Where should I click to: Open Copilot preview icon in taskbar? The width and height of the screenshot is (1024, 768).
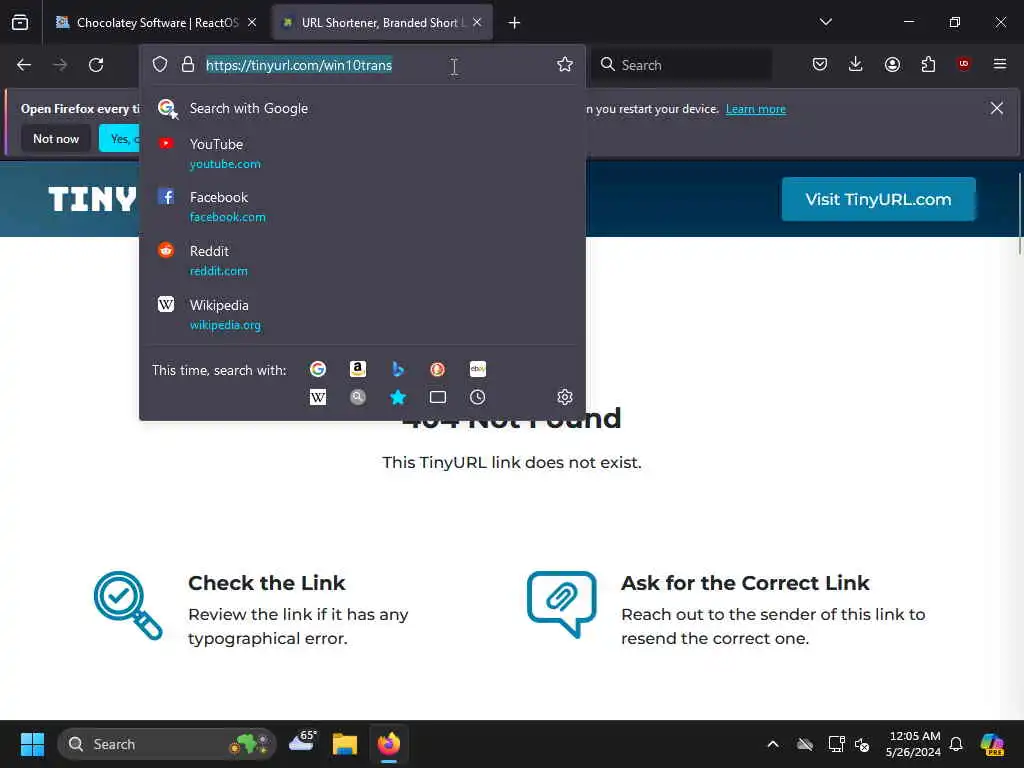pos(993,744)
